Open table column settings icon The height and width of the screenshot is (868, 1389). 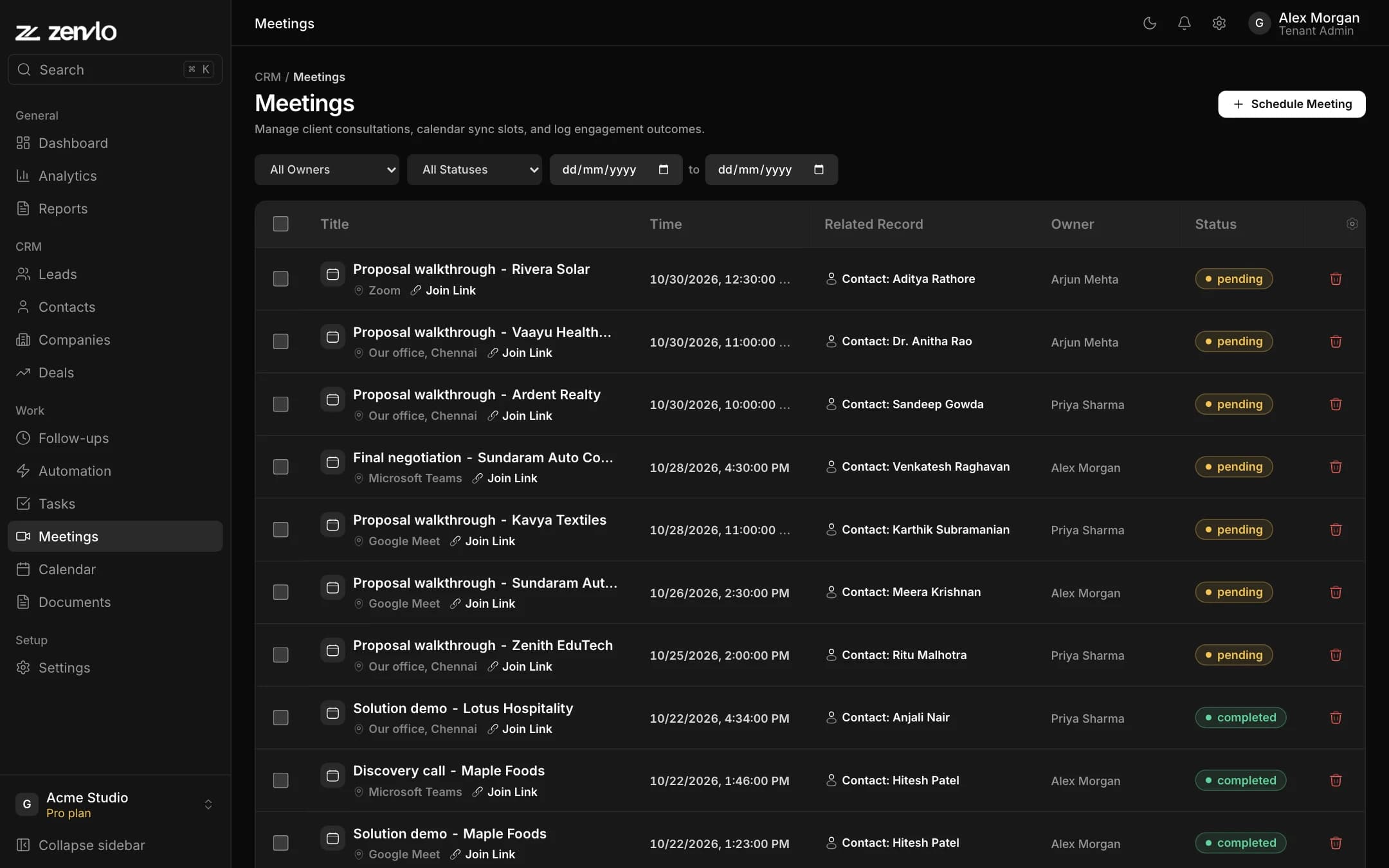tap(1352, 224)
